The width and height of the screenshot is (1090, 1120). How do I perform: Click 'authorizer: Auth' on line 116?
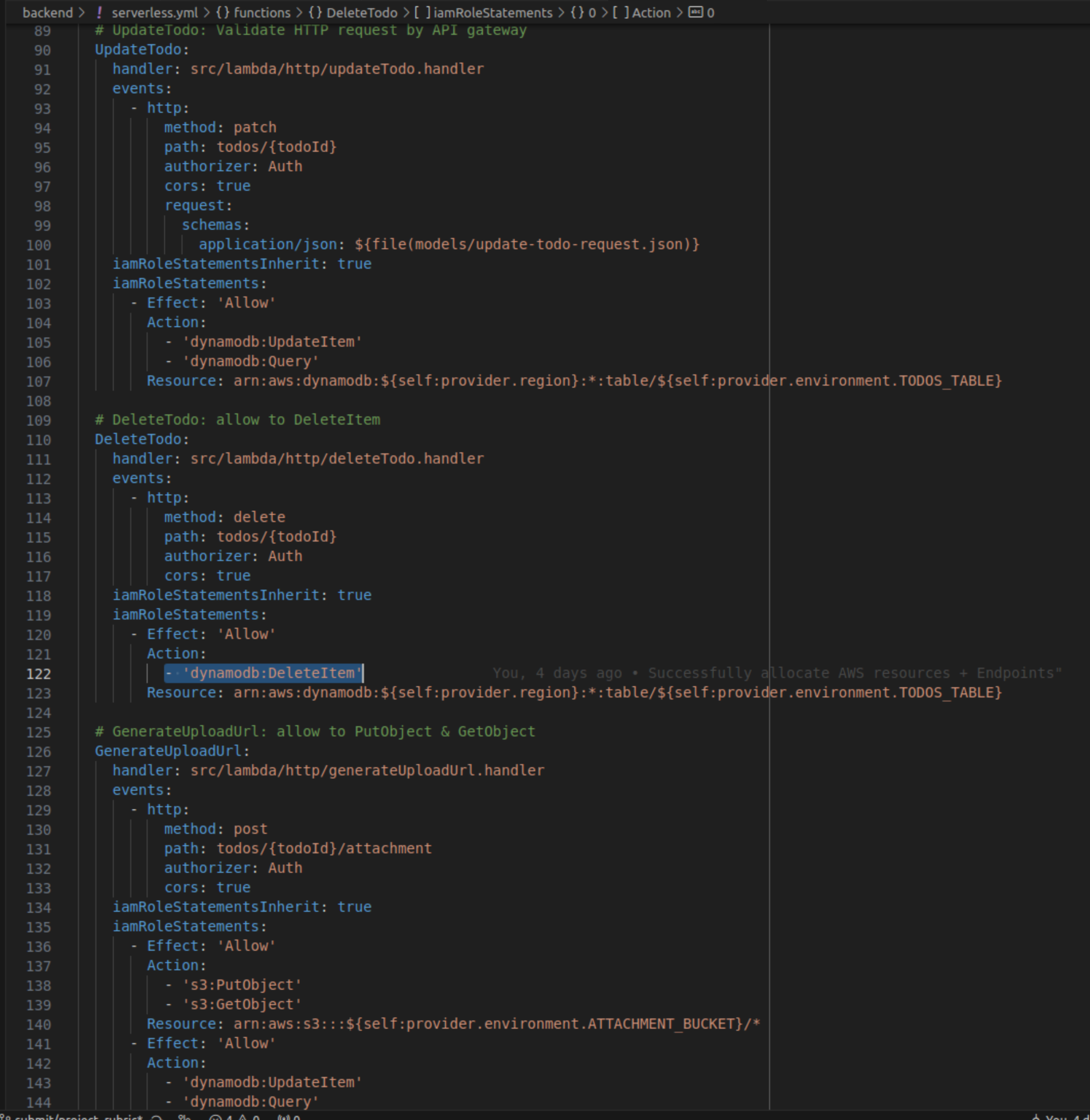click(x=233, y=556)
